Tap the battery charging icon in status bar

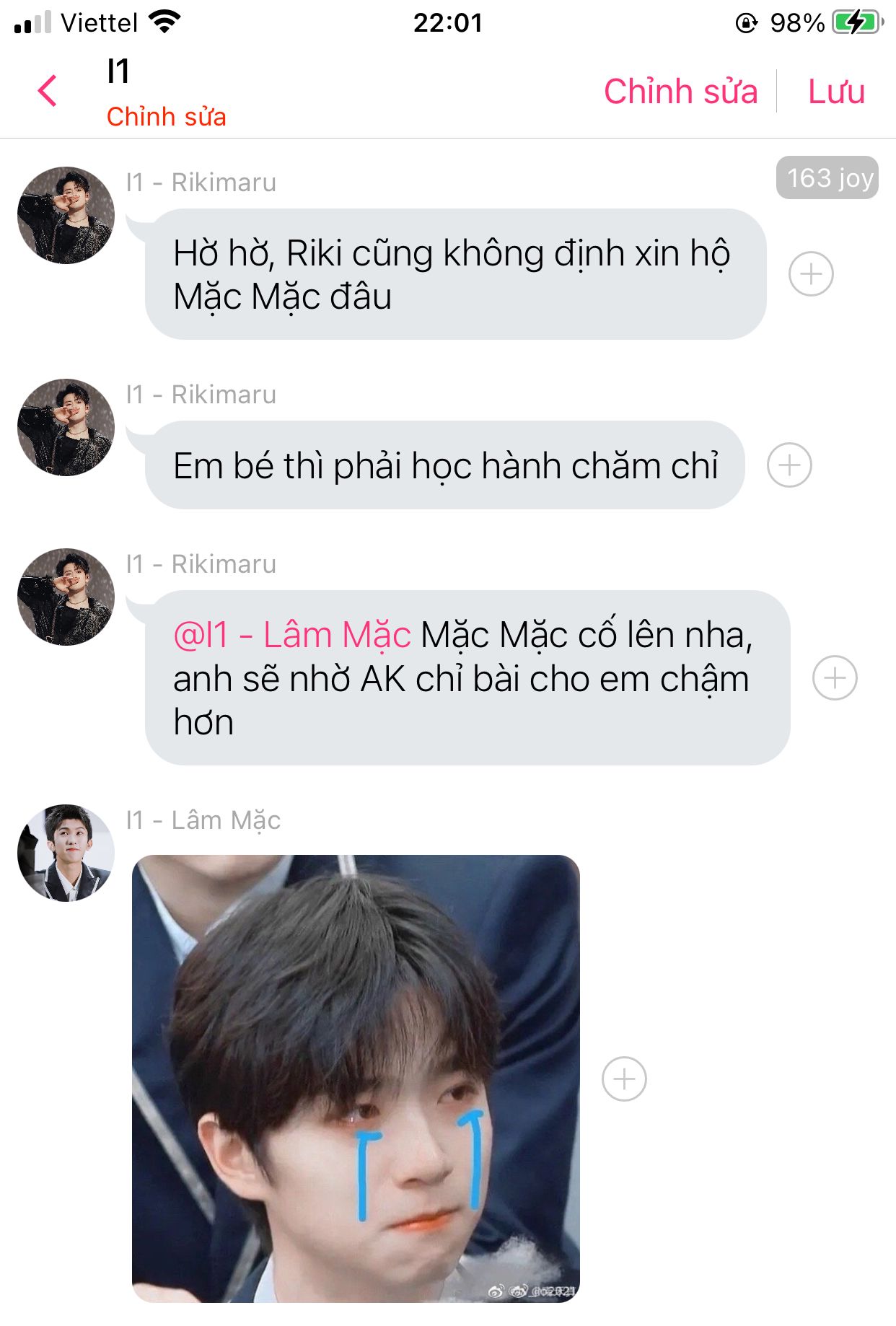click(857, 22)
